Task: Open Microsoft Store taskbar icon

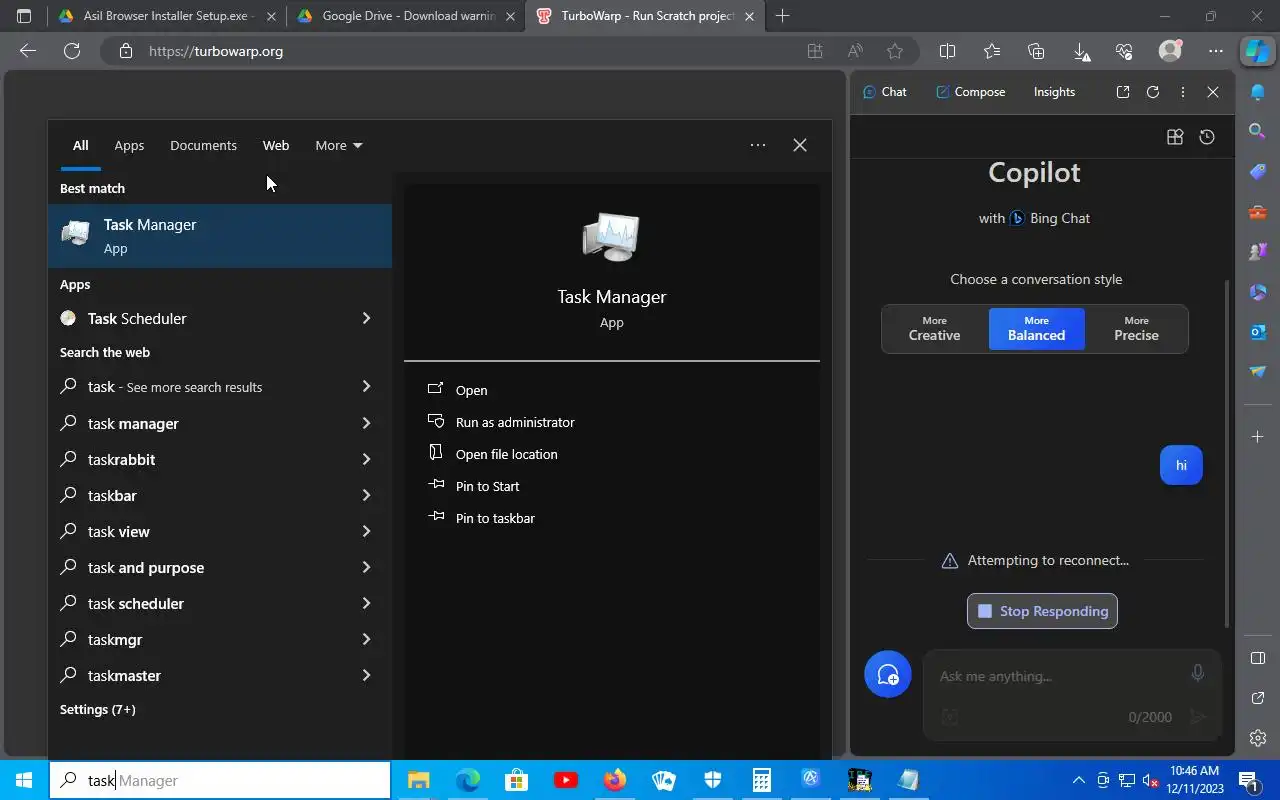Action: coord(516,780)
